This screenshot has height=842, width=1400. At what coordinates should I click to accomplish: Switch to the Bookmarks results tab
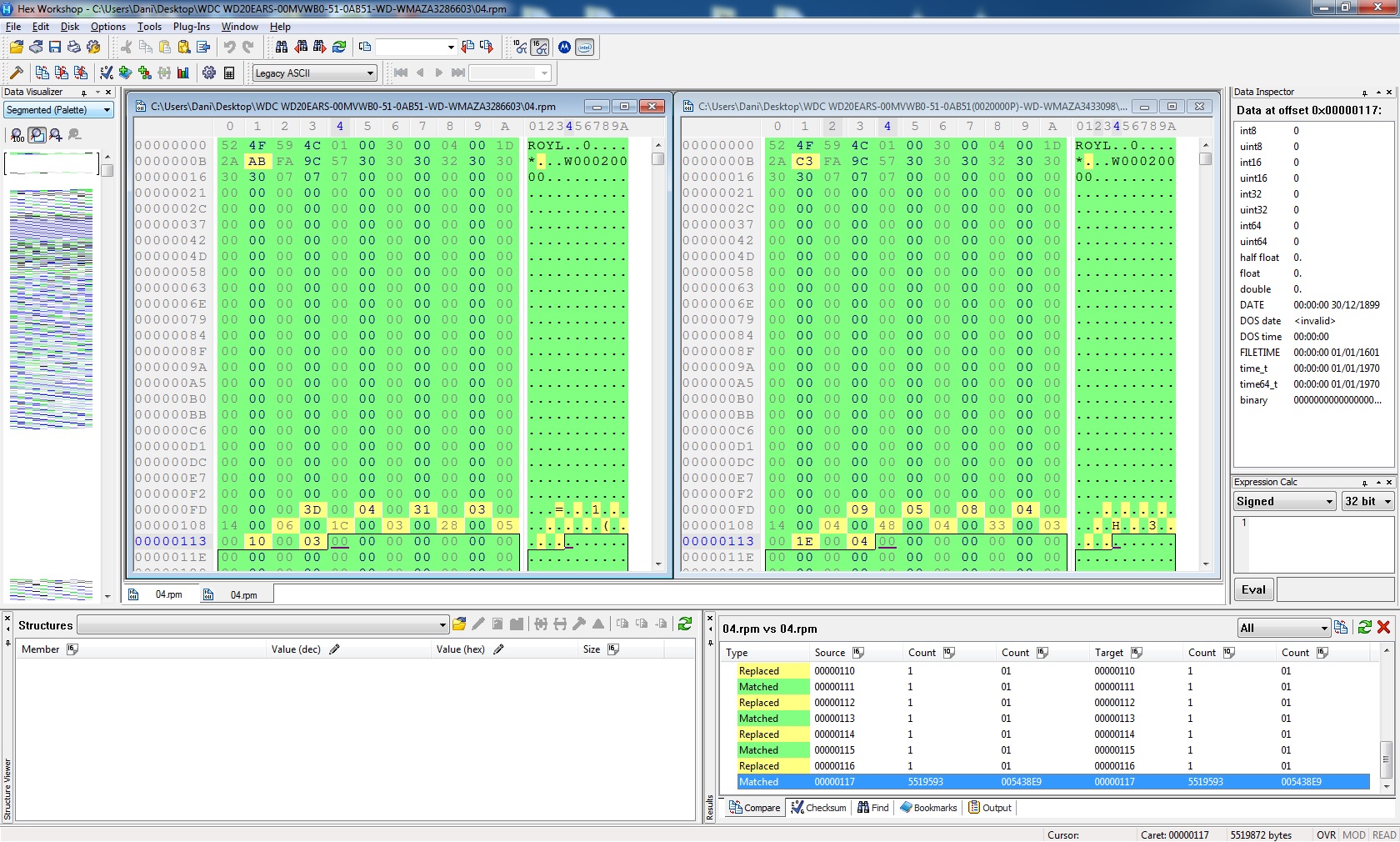pos(928,808)
